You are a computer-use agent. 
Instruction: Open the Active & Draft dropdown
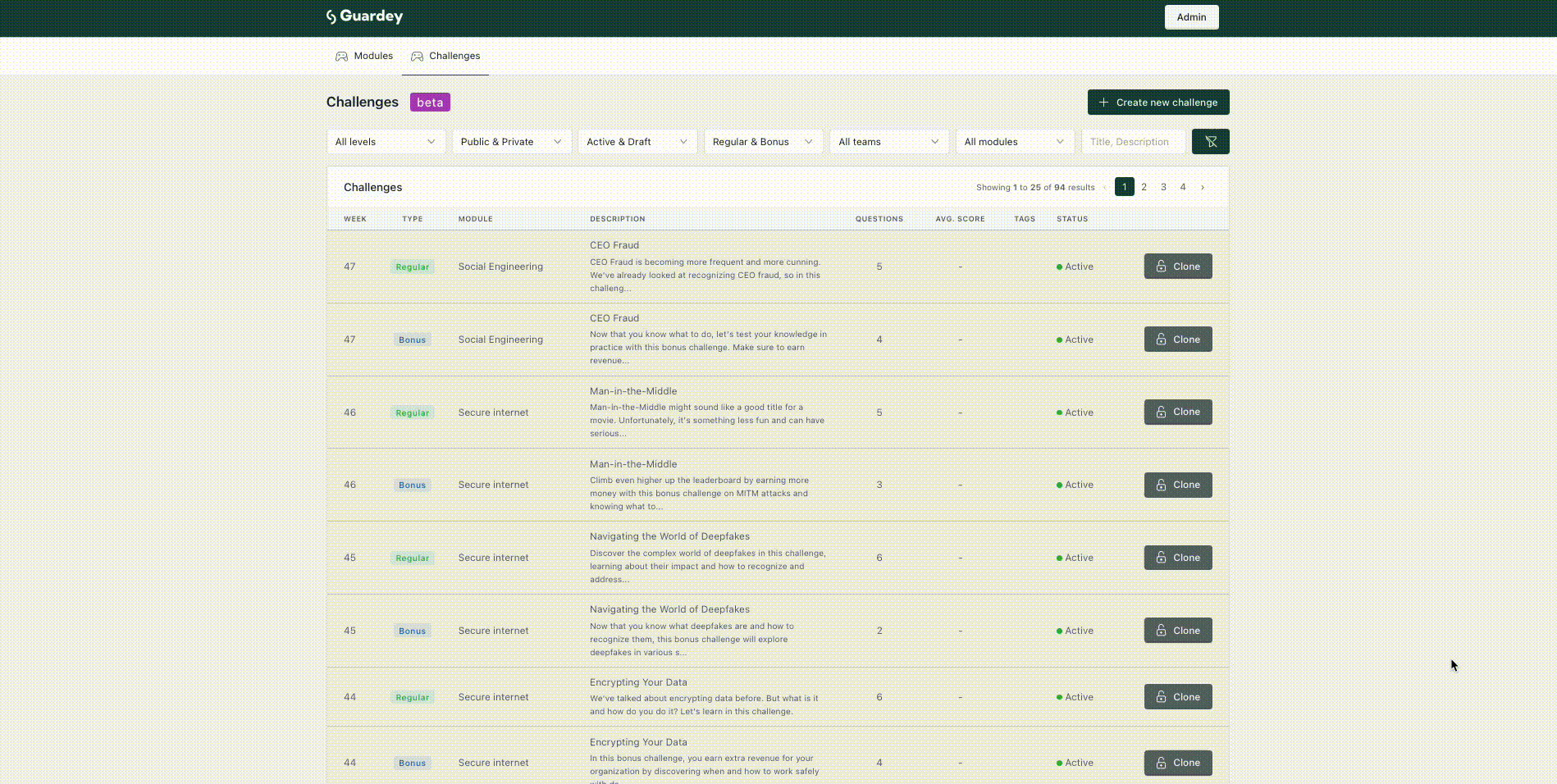point(637,142)
